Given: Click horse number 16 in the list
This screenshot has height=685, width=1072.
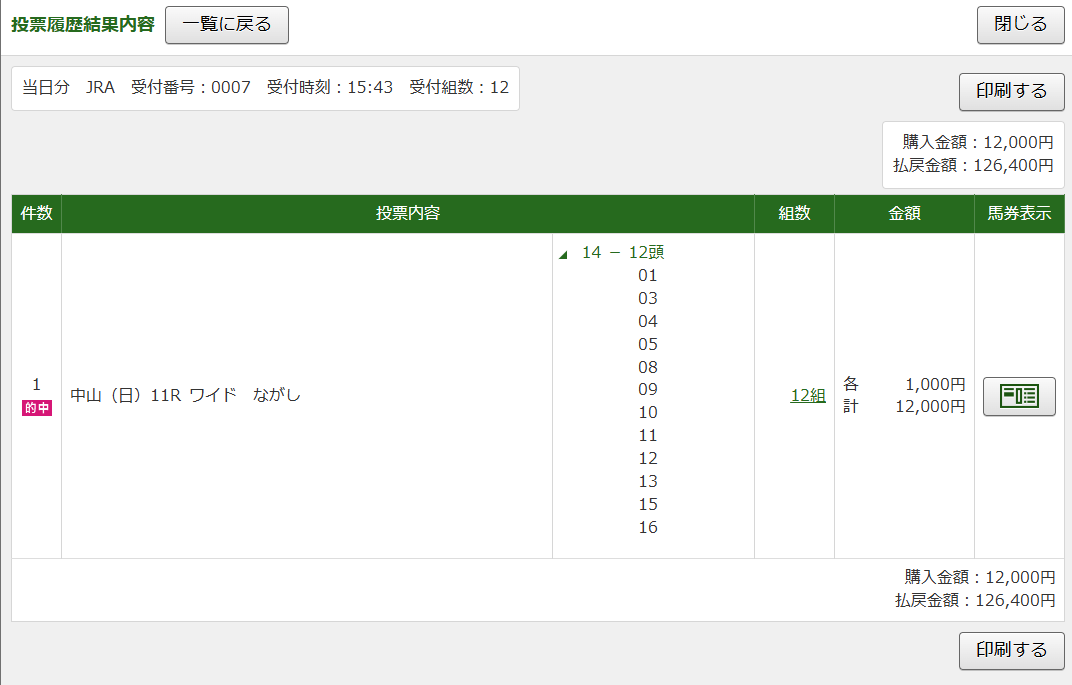Looking at the screenshot, I should coord(647,527).
